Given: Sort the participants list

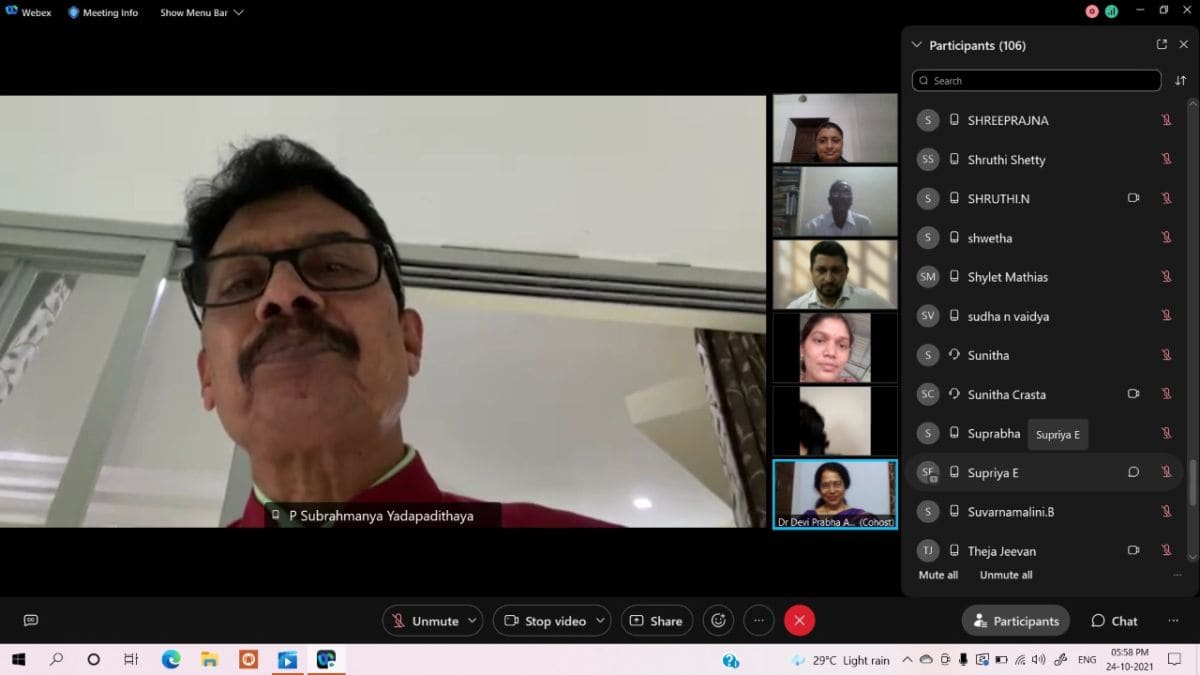Looking at the screenshot, I should coord(1181,81).
